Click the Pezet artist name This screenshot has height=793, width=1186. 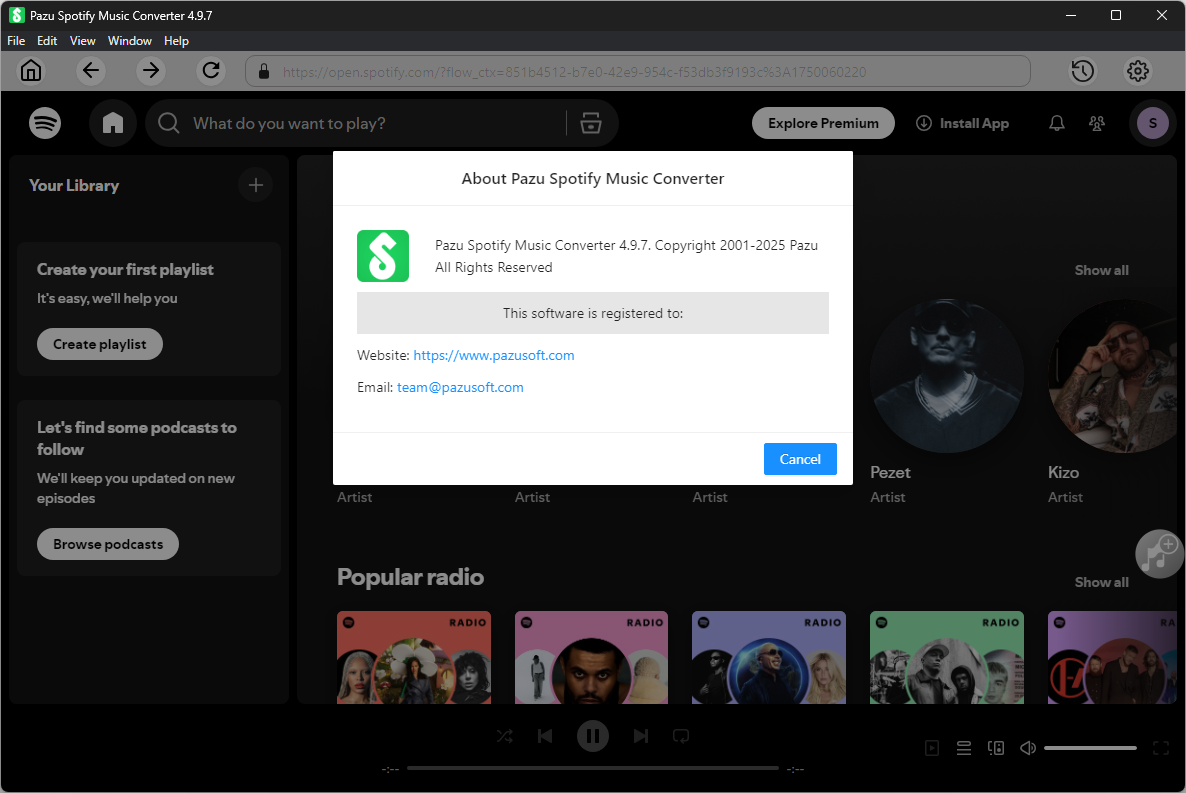coord(890,472)
